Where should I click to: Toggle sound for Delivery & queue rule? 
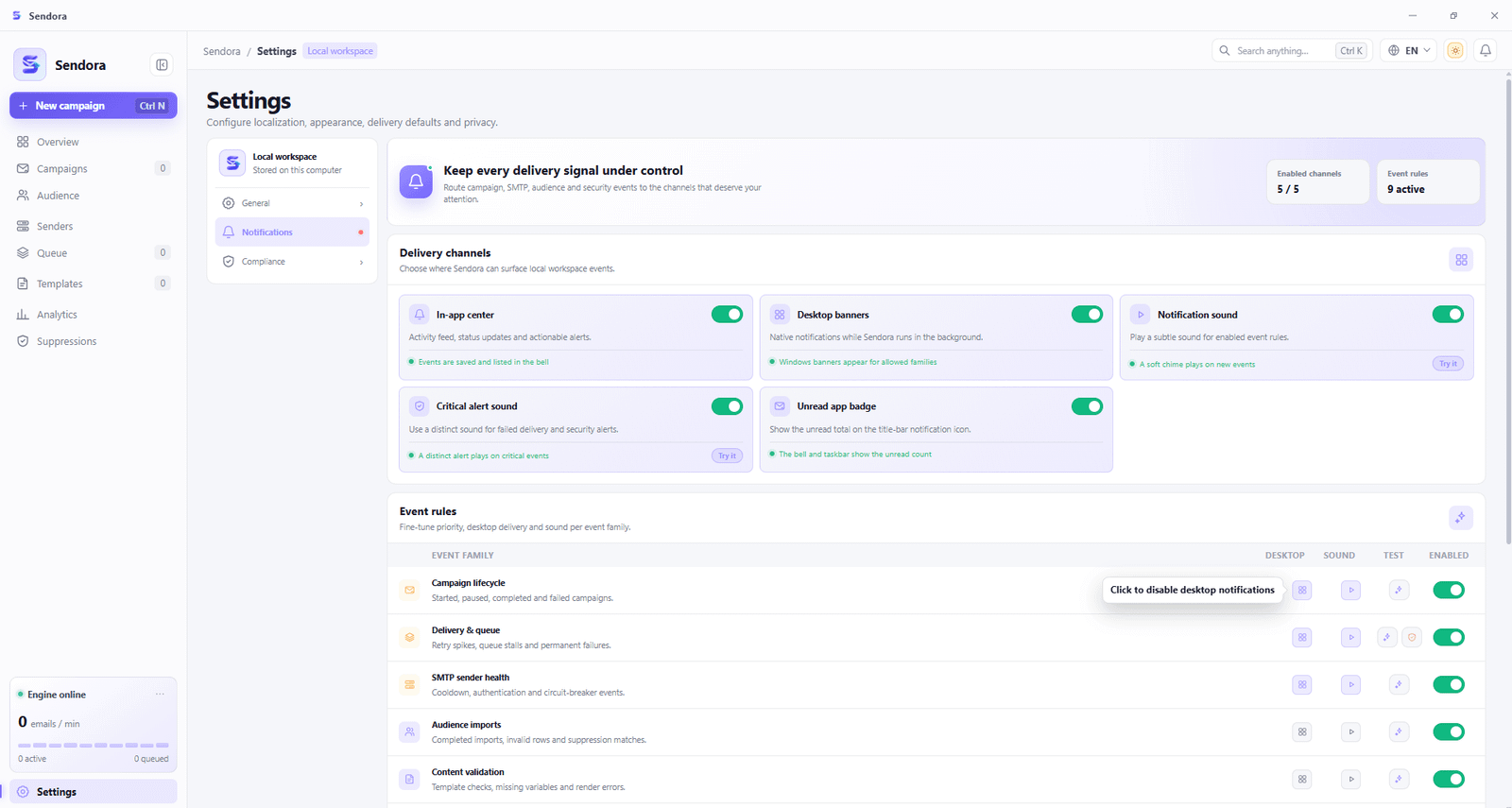(x=1351, y=637)
